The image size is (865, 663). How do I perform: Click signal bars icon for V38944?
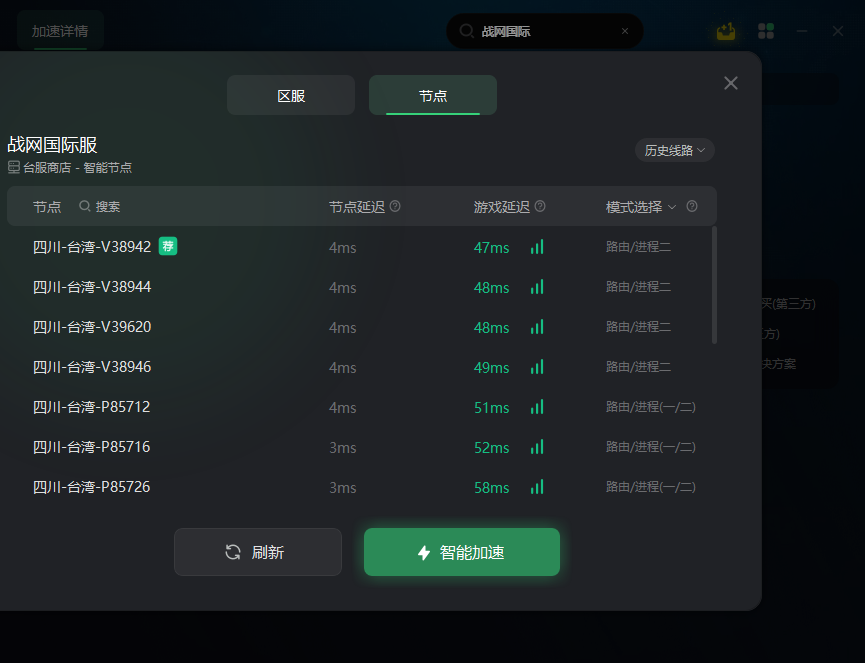pos(537,287)
